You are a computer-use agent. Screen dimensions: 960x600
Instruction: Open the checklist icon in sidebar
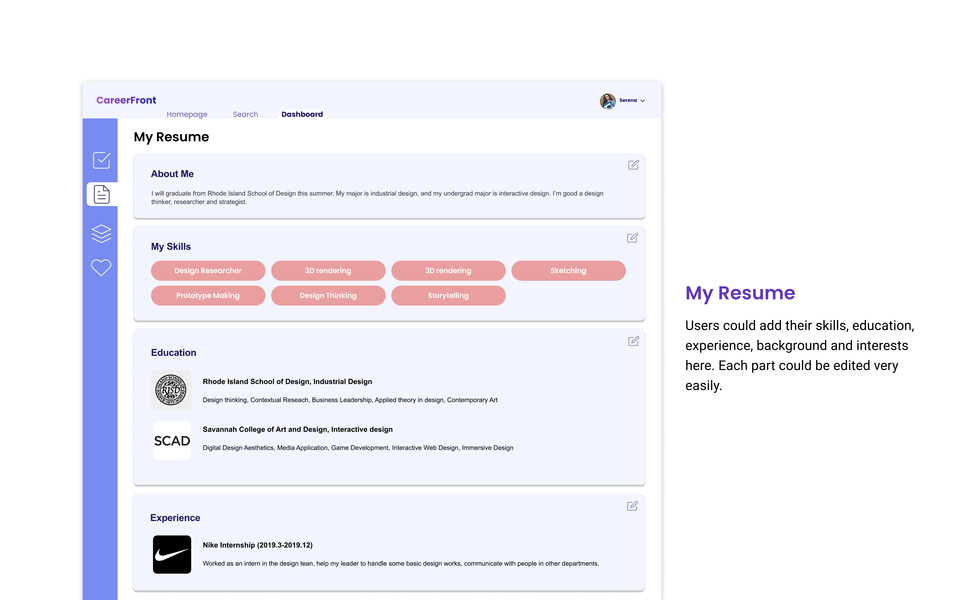coord(101,160)
